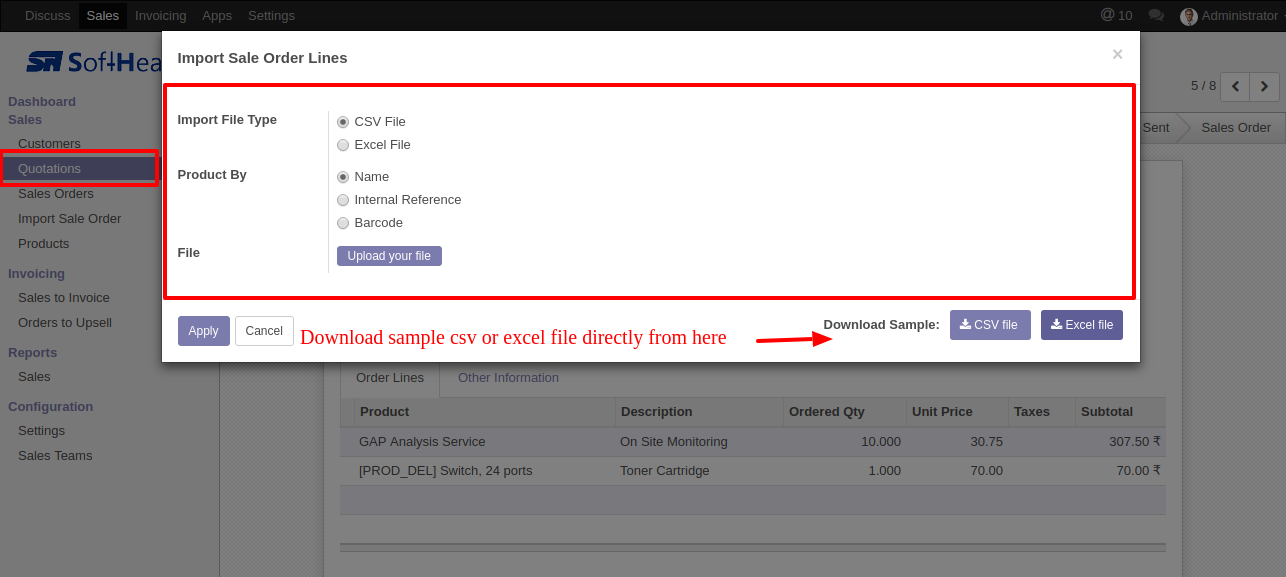Click the Apply button

coord(203,331)
